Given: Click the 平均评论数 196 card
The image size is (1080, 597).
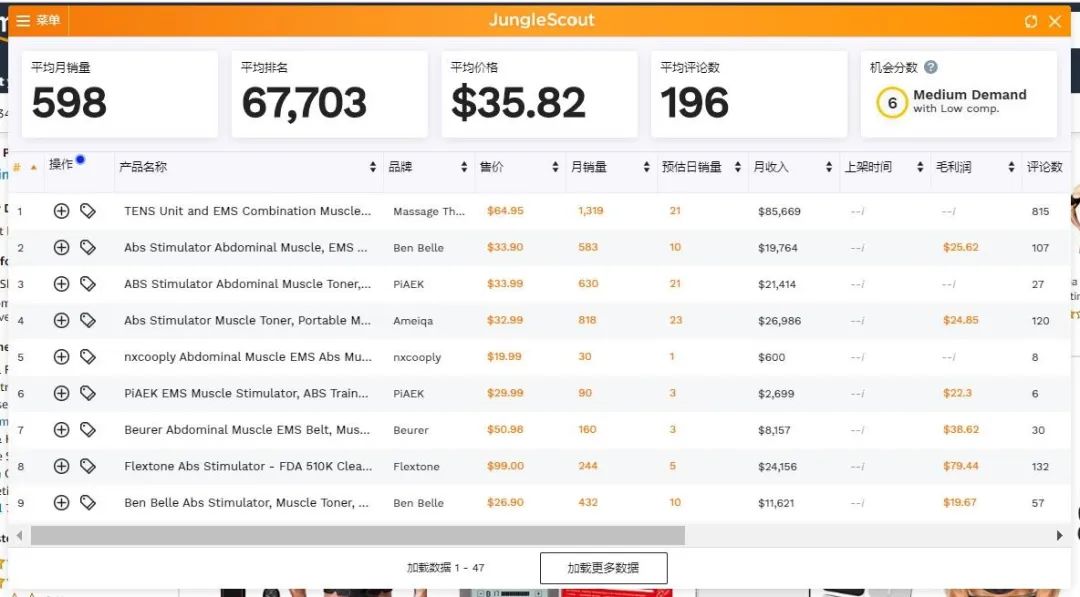Looking at the screenshot, I should (x=749, y=94).
